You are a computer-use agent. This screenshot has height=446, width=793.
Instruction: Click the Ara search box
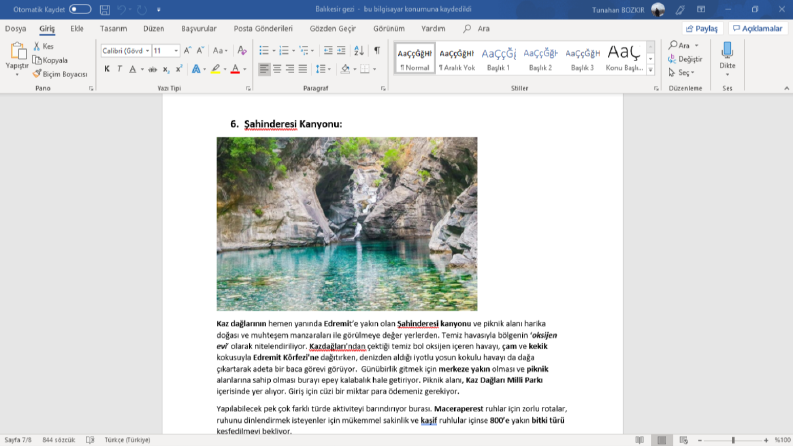[x=477, y=28]
